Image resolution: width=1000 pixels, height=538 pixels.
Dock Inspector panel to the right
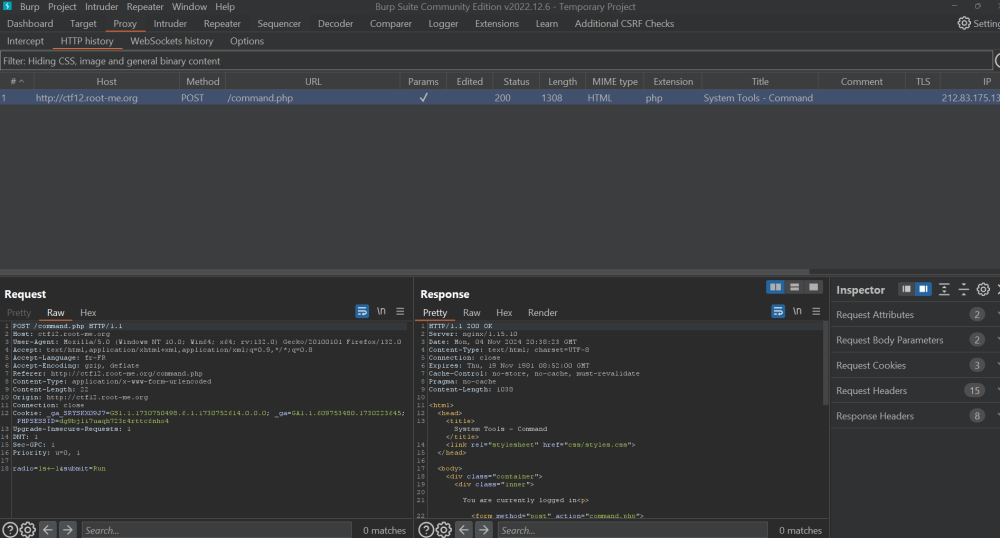(x=923, y=289)
